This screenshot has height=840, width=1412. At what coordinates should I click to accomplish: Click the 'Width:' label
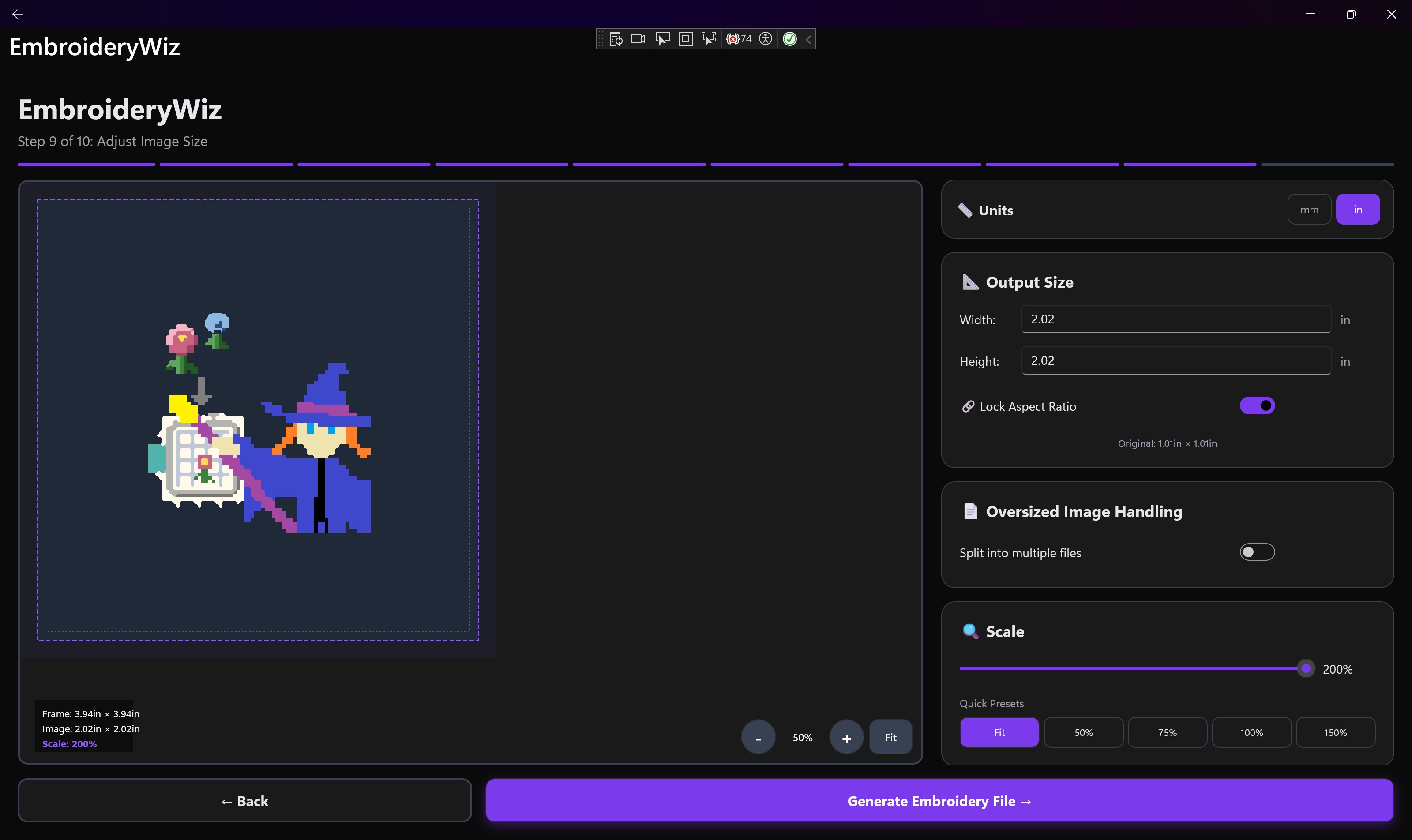pyautogui.click(x=977, y=320)
